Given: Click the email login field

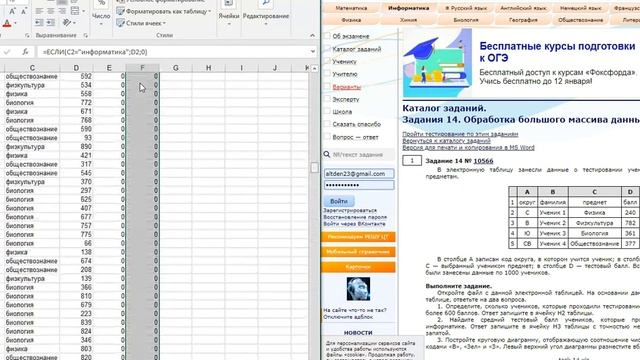Looking at the screenshot, I should [359, 173].
